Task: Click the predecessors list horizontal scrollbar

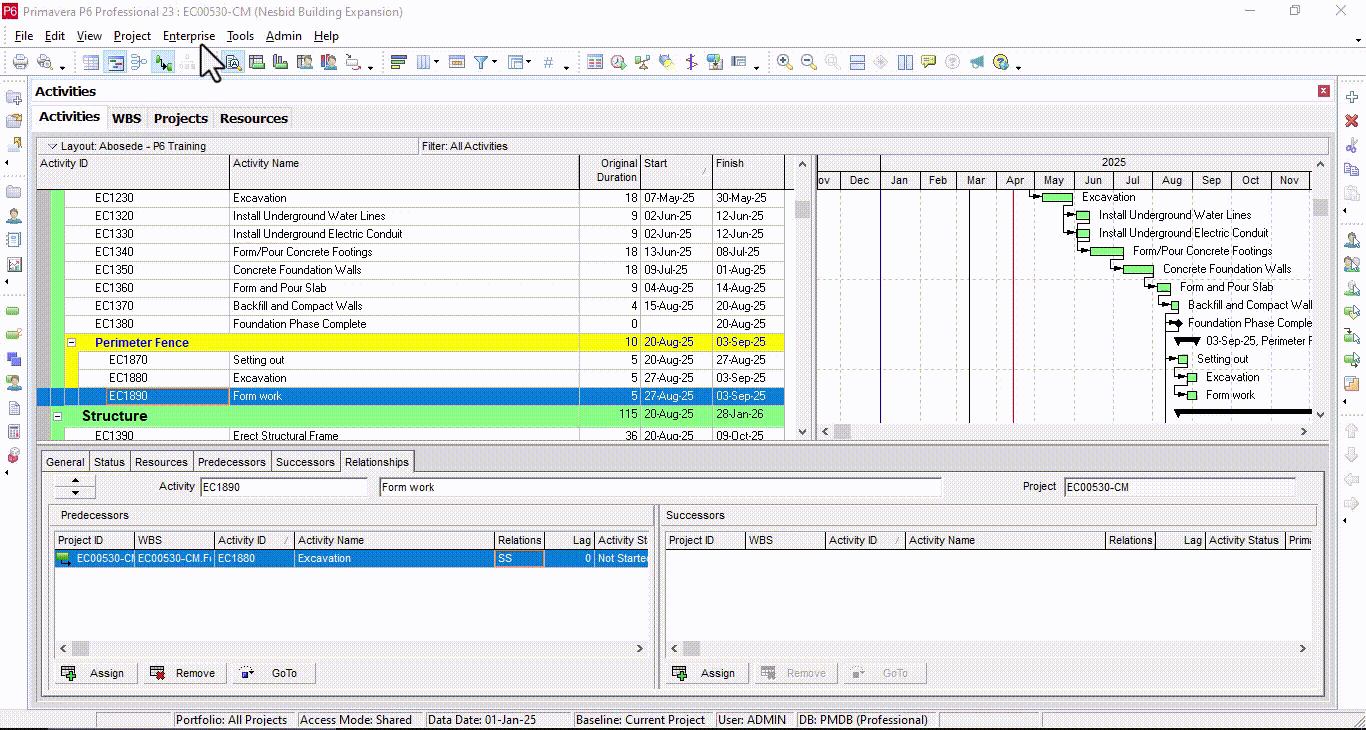Action: point(350,649)
